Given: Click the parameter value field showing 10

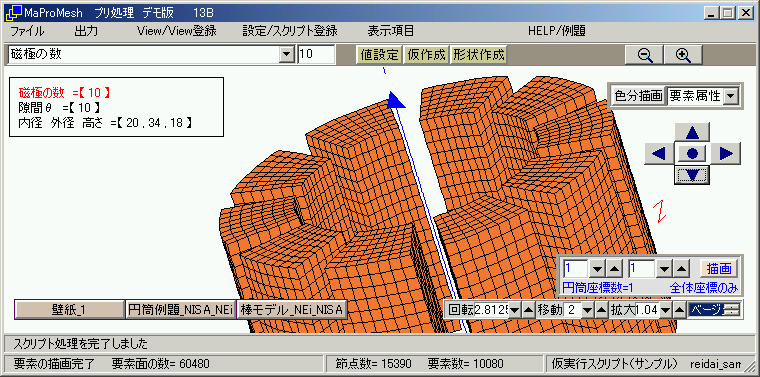Looking at the screenshot, I should pyautogui.click(x=316, y=55).
